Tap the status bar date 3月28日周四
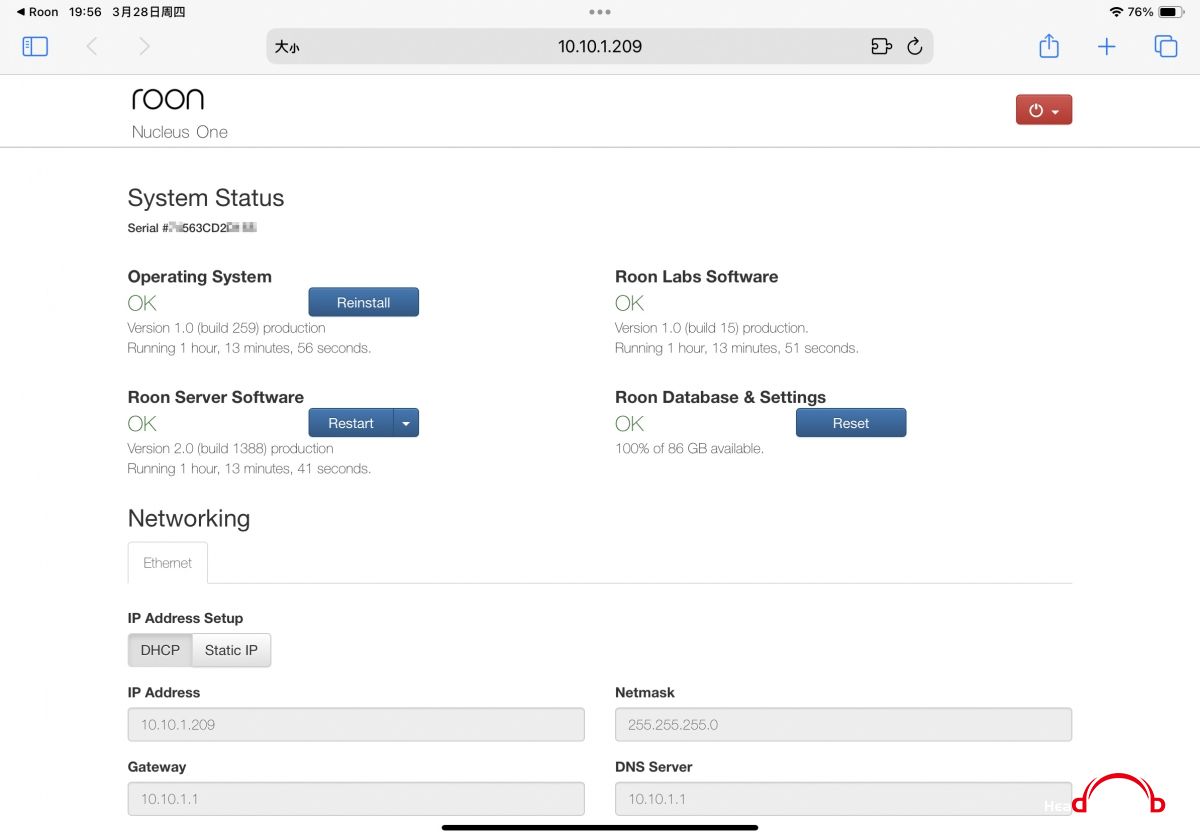 click(148, 12)
